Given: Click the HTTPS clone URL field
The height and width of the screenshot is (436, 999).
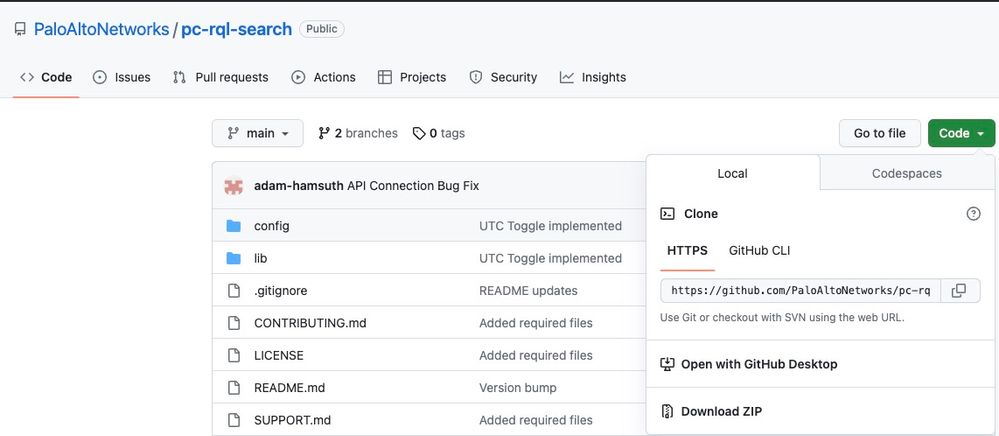Looking at the screenshot, I should point(800,291).
